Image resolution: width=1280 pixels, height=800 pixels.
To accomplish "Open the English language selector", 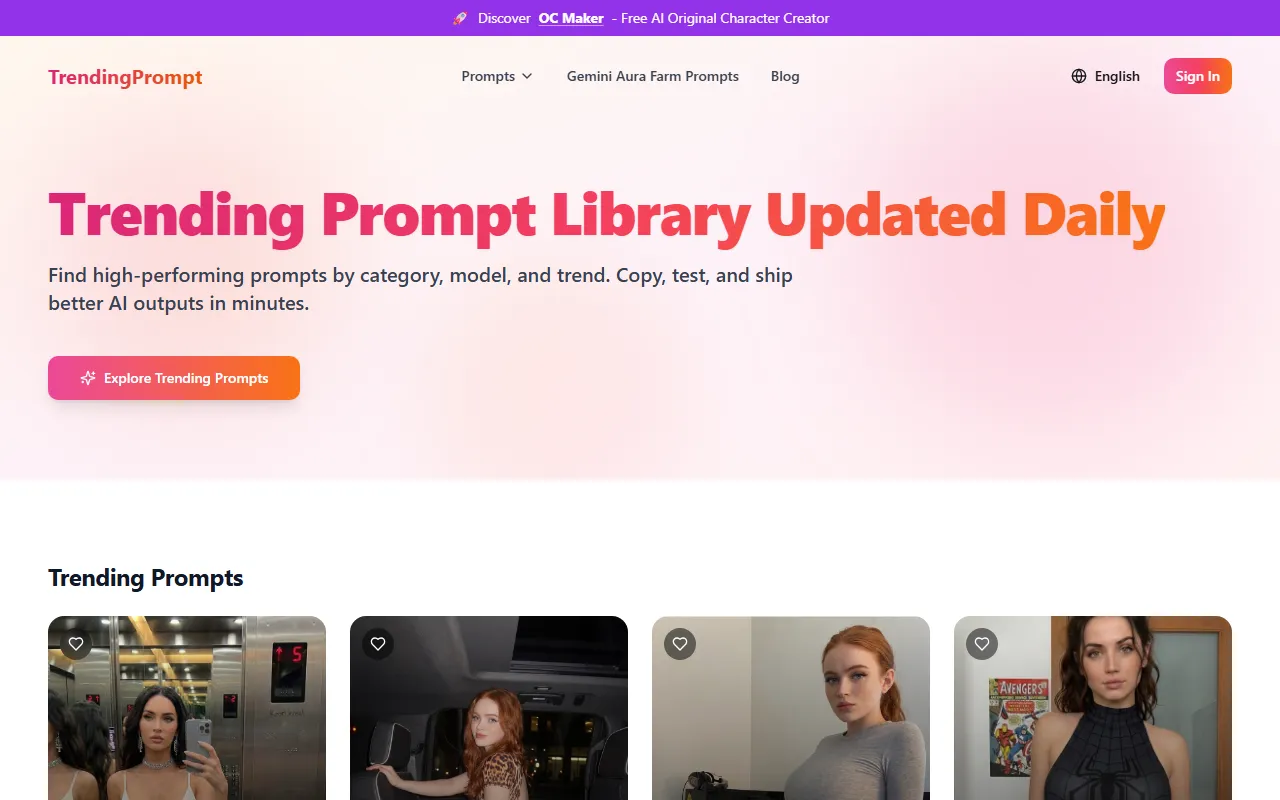I will tap(1106, 76).
